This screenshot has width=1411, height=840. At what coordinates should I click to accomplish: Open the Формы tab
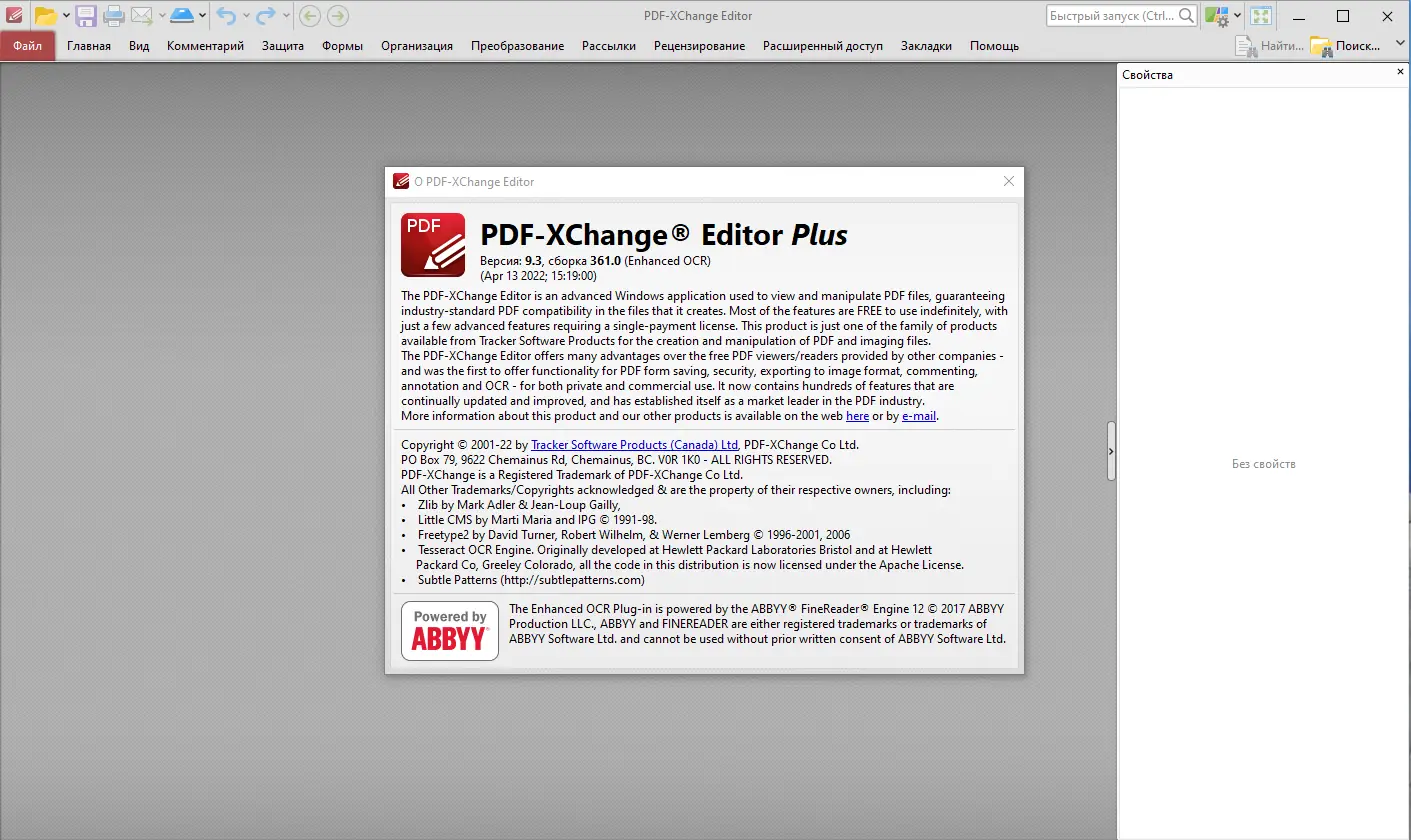pyautogui.click(x=343, y=46)
